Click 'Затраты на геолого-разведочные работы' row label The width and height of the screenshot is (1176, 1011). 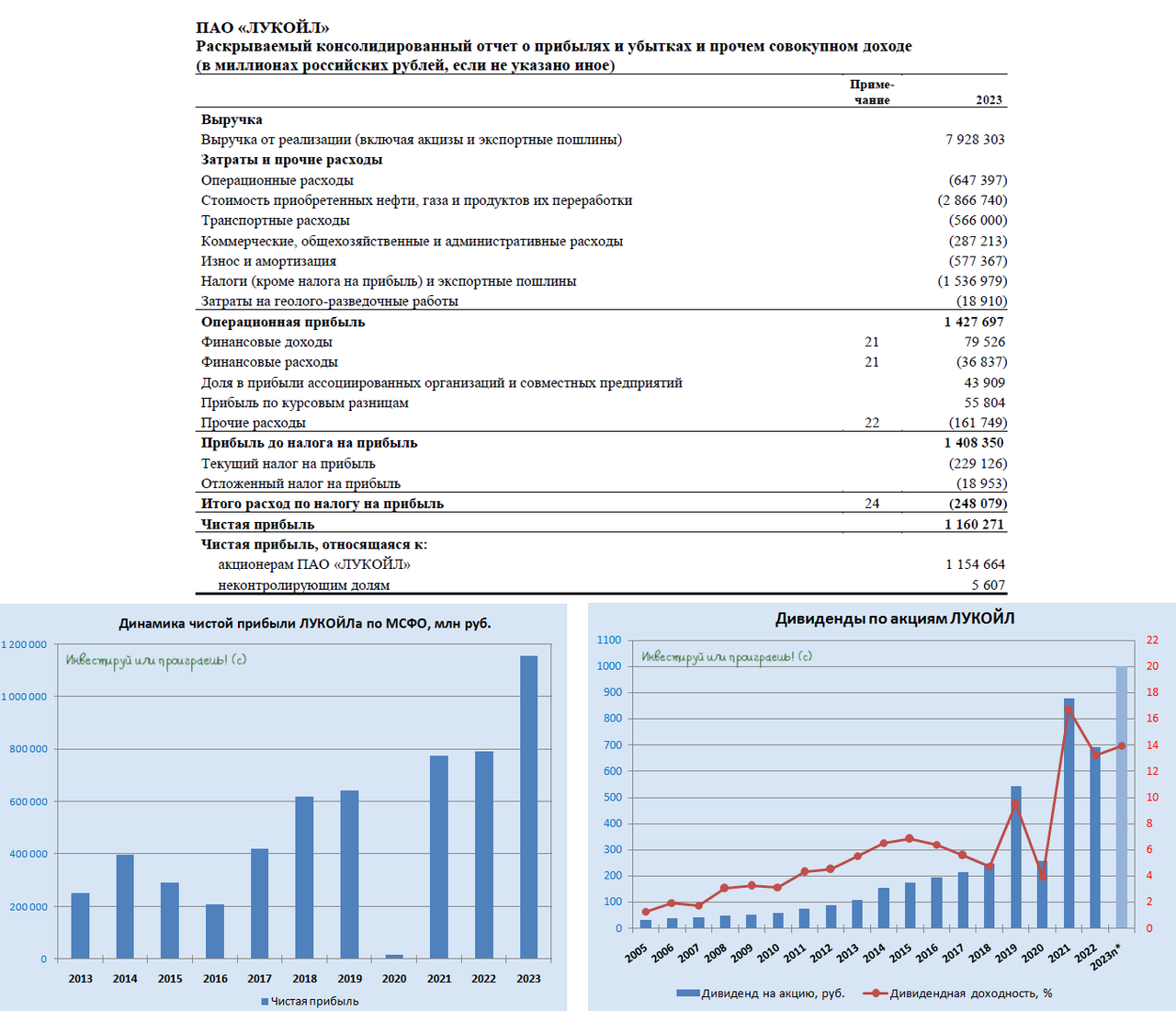point(330,301)
